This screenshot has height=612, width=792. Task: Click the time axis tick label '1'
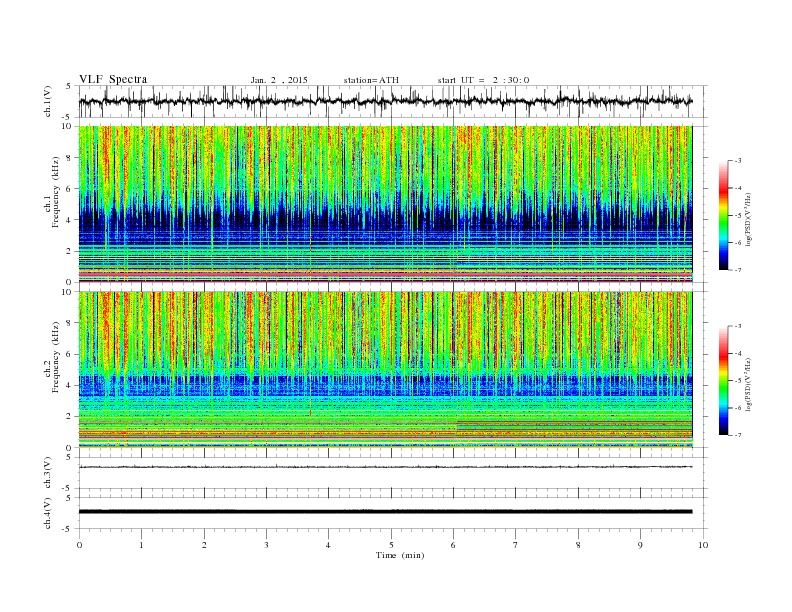click(142, 545)
